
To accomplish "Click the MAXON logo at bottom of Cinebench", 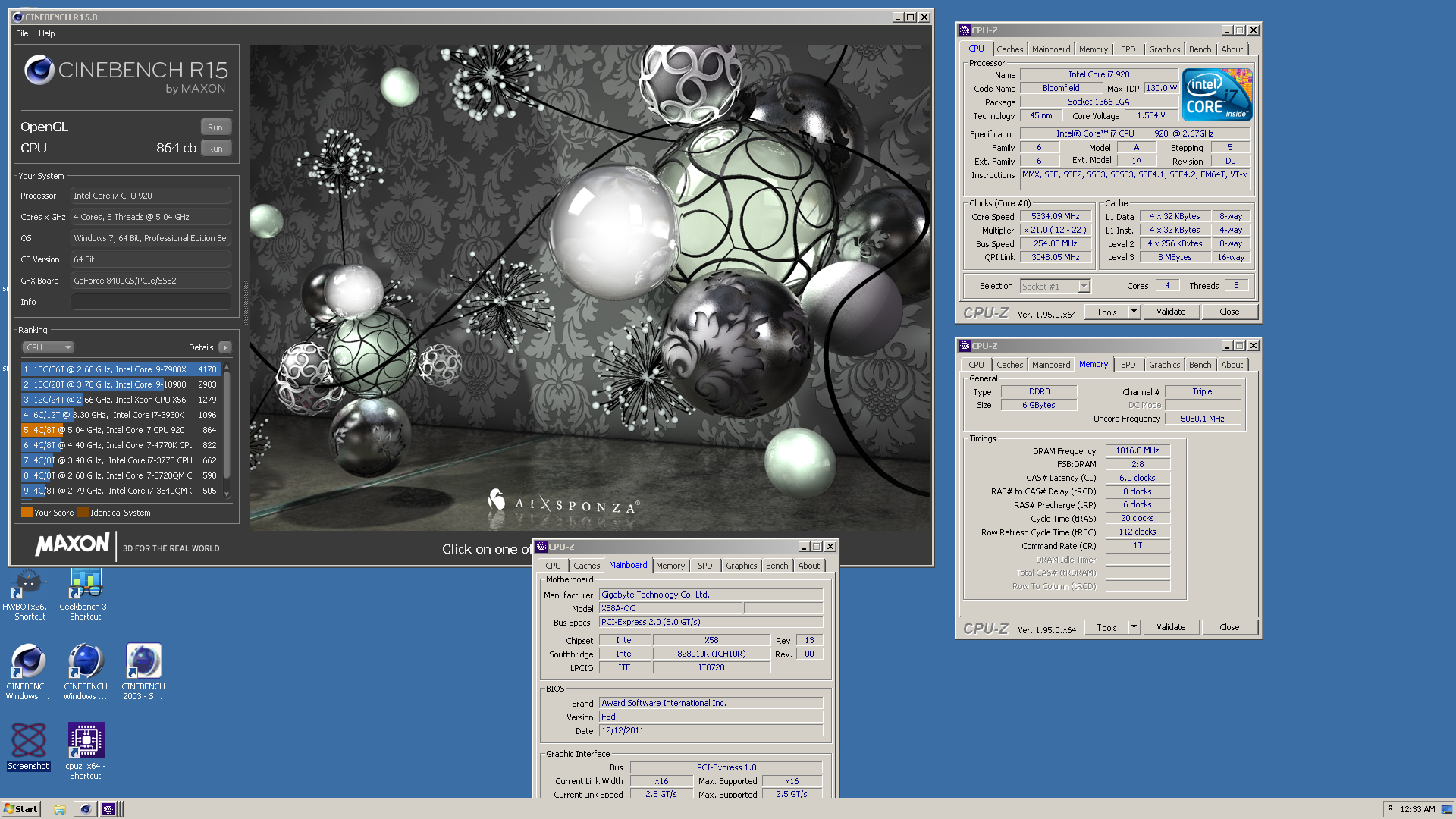I will (x=73, y=544).
